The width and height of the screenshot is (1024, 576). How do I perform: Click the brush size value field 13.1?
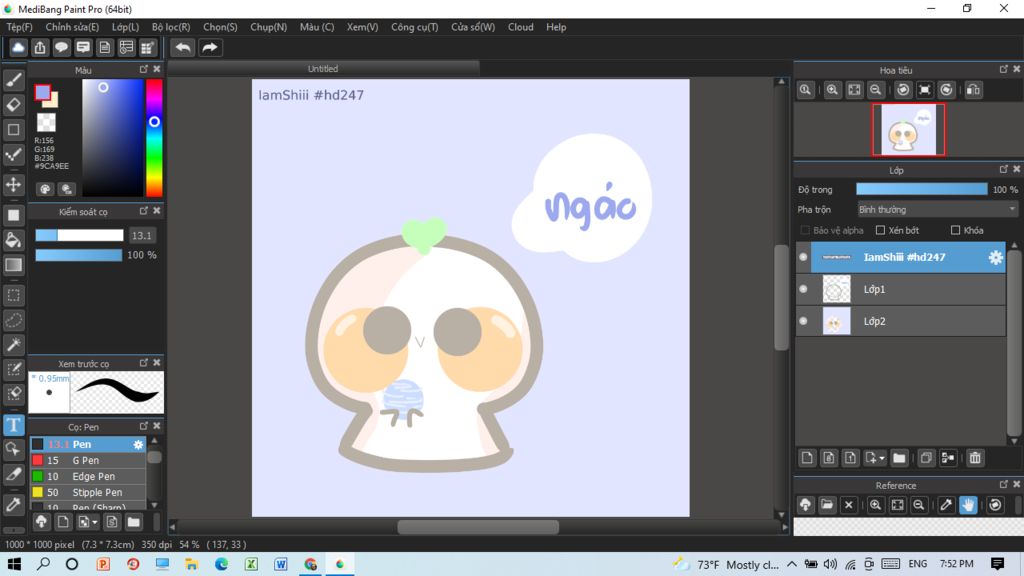tap(142, 236)
